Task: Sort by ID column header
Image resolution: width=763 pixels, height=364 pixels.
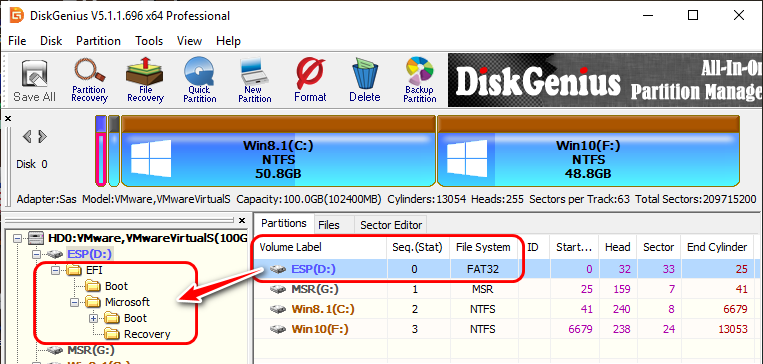Action: pos(533,247)
